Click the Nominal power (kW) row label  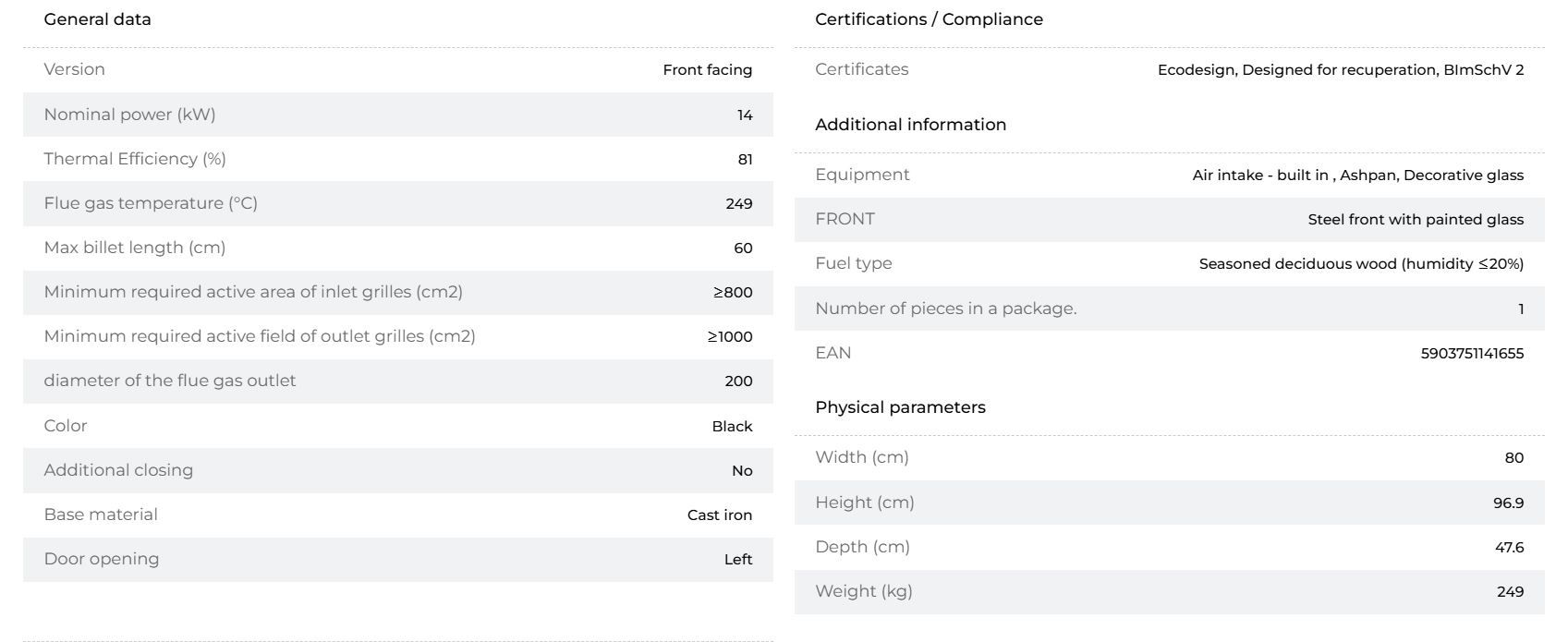pyautogui.click(x=129, y=115)
